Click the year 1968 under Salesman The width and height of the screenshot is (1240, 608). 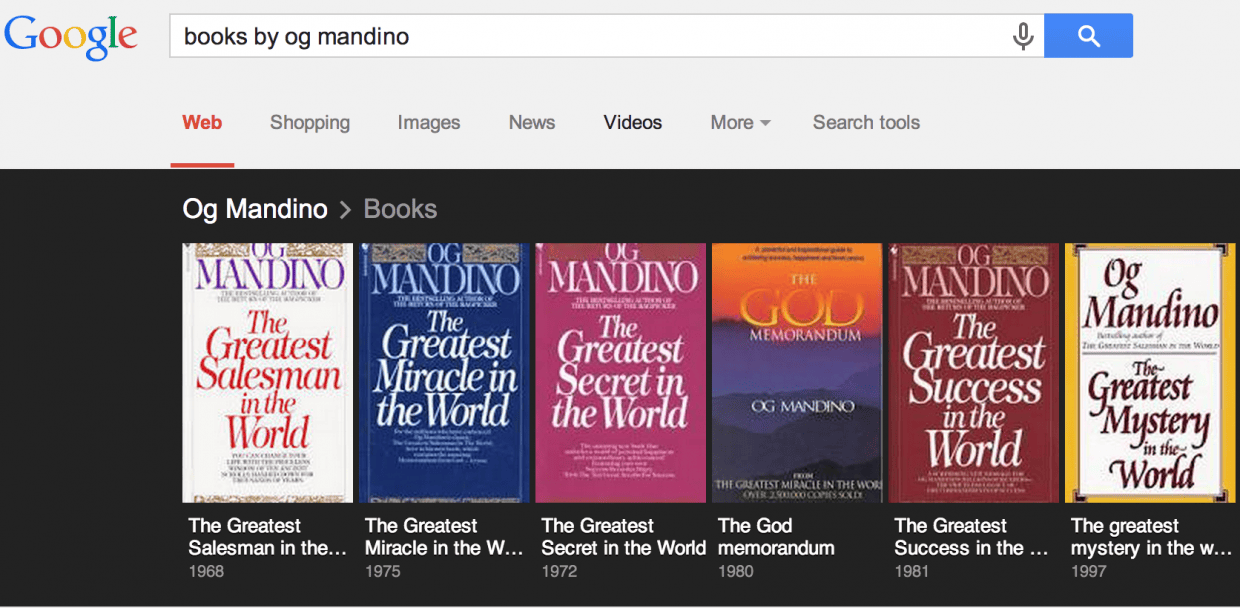tap(206, 572)
